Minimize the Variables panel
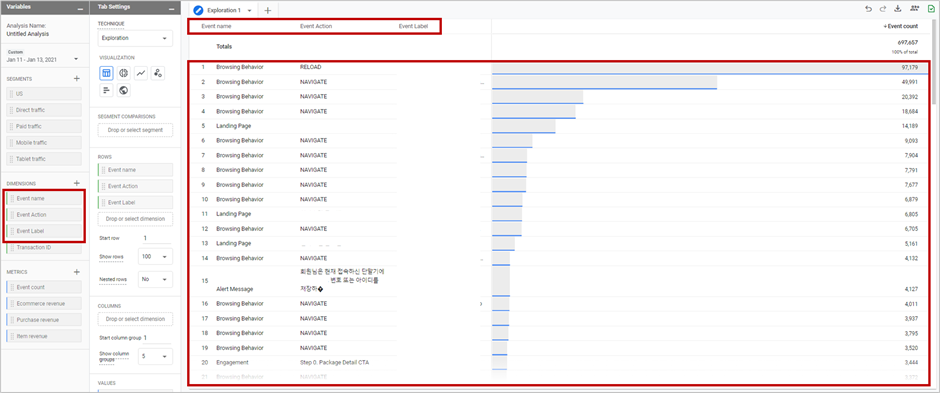Image resolution: width=940 pixels, height=393 pixels. point(80,9)
